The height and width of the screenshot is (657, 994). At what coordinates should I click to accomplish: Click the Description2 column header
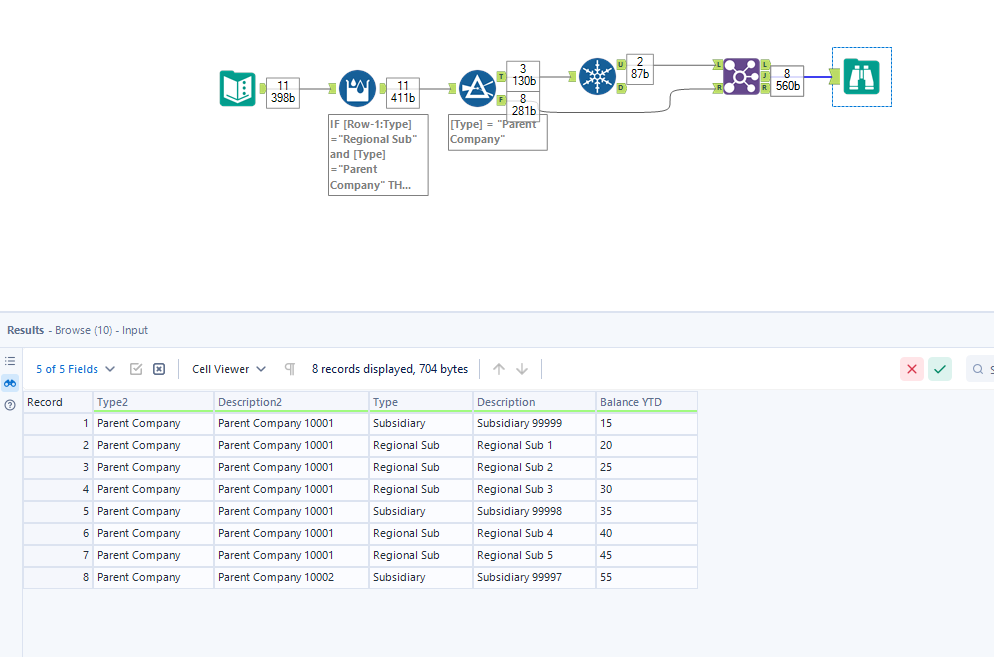291,402
